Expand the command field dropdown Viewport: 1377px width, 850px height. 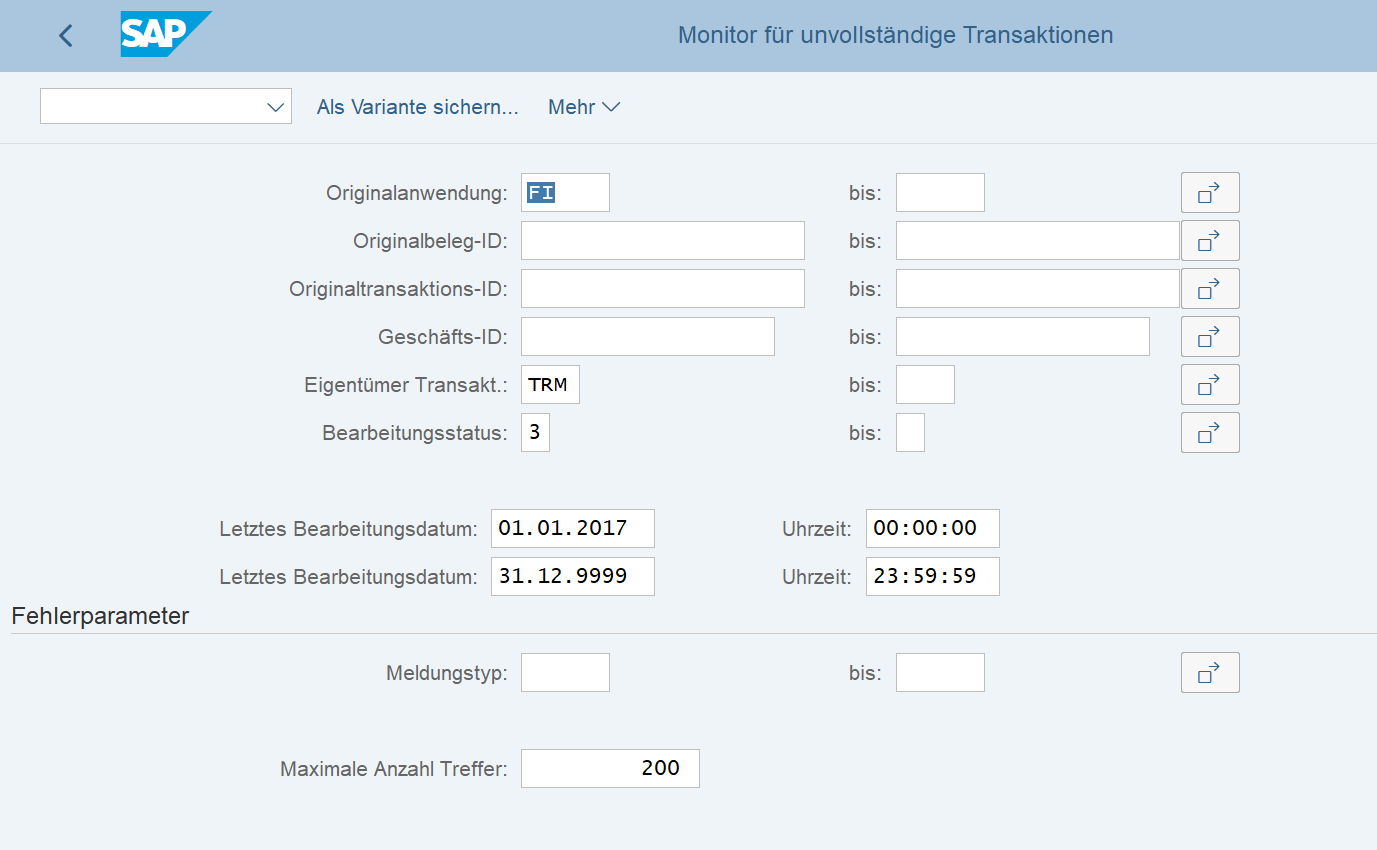pos(276,107)
